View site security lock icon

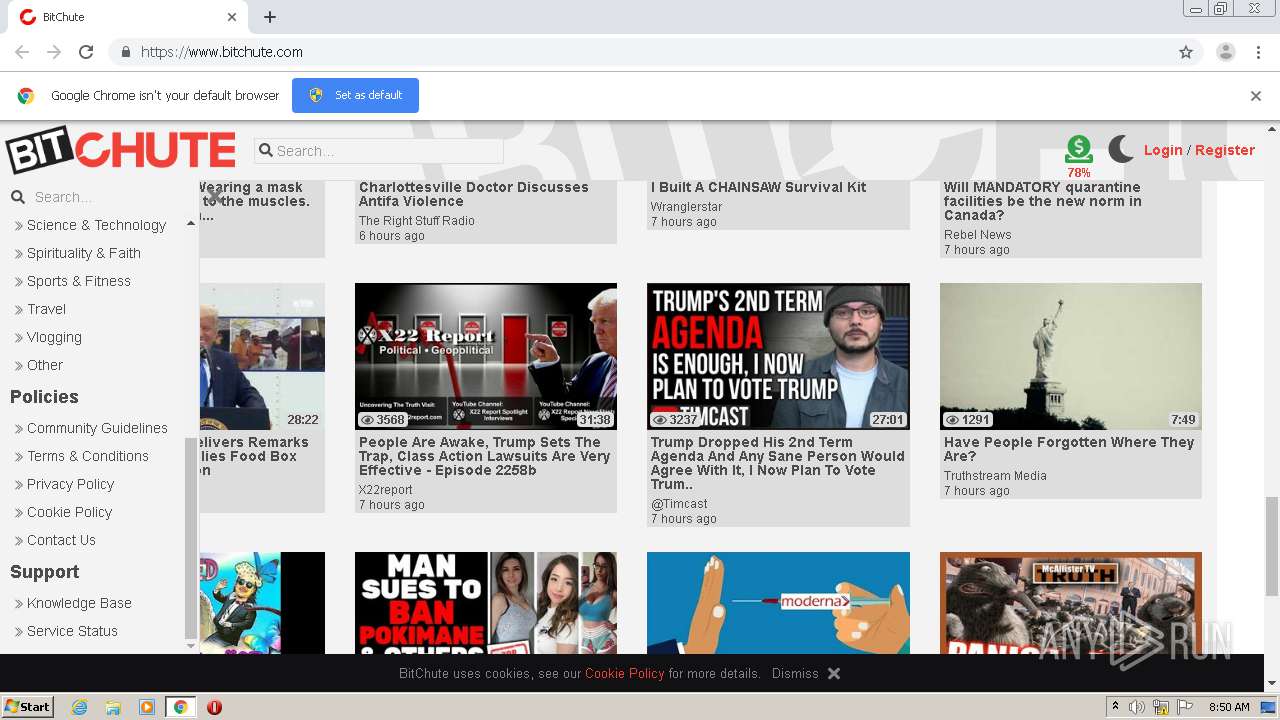(125, 52)
